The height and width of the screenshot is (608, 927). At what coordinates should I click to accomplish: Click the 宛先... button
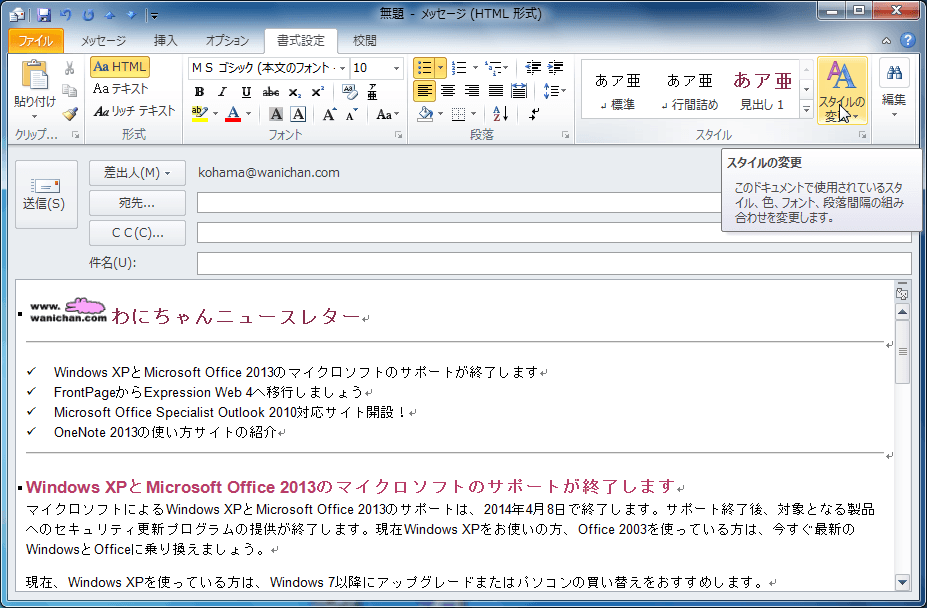point(137,203)
